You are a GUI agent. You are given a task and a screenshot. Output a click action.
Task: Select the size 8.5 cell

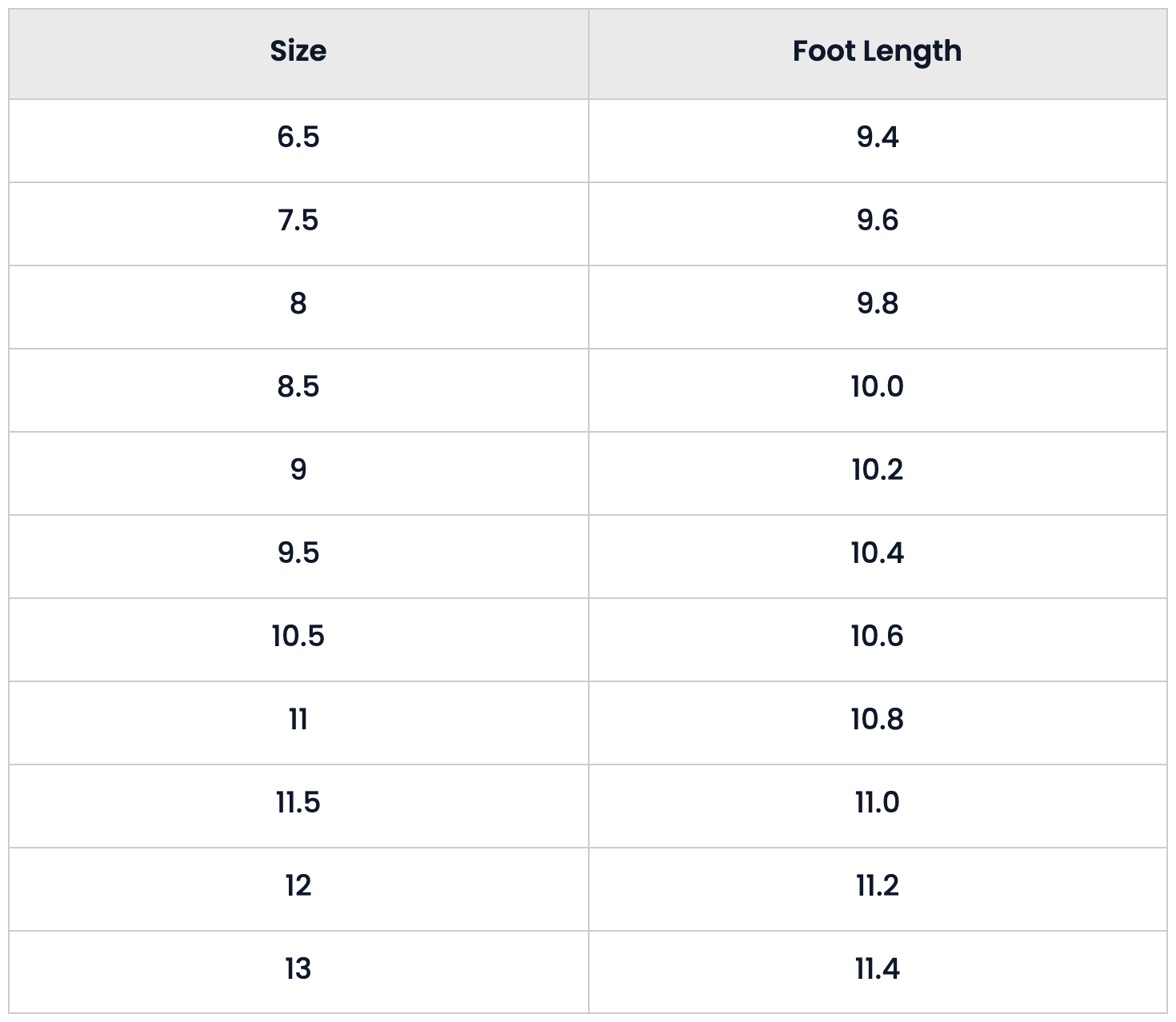pyautogui.click(x=298, y=390)
